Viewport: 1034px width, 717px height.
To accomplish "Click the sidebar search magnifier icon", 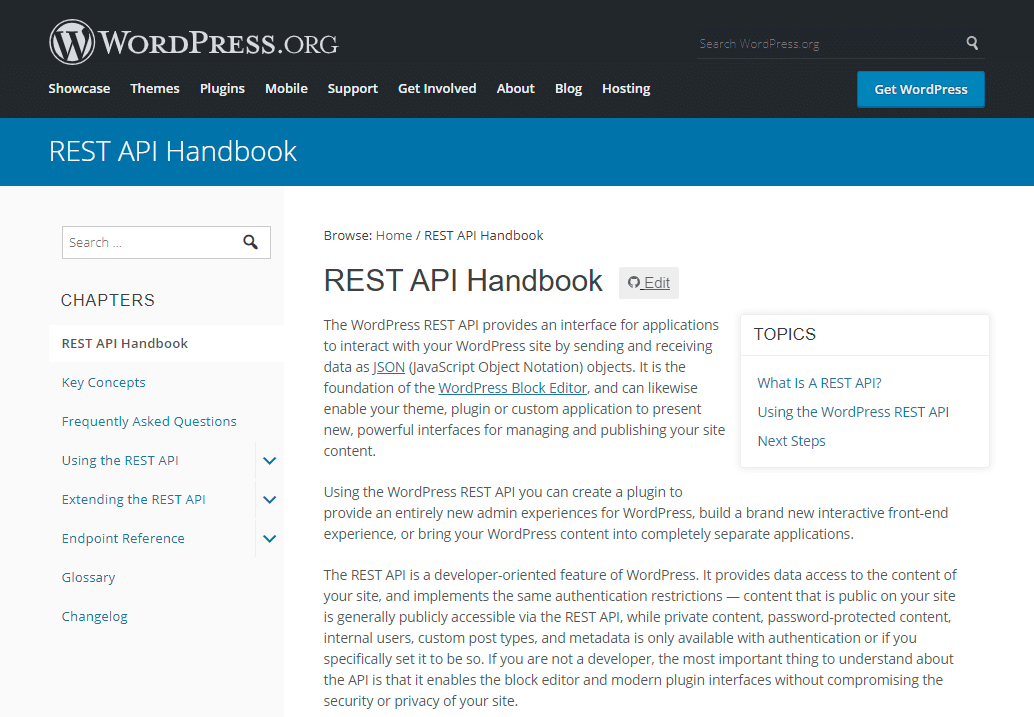I will 251,242.
